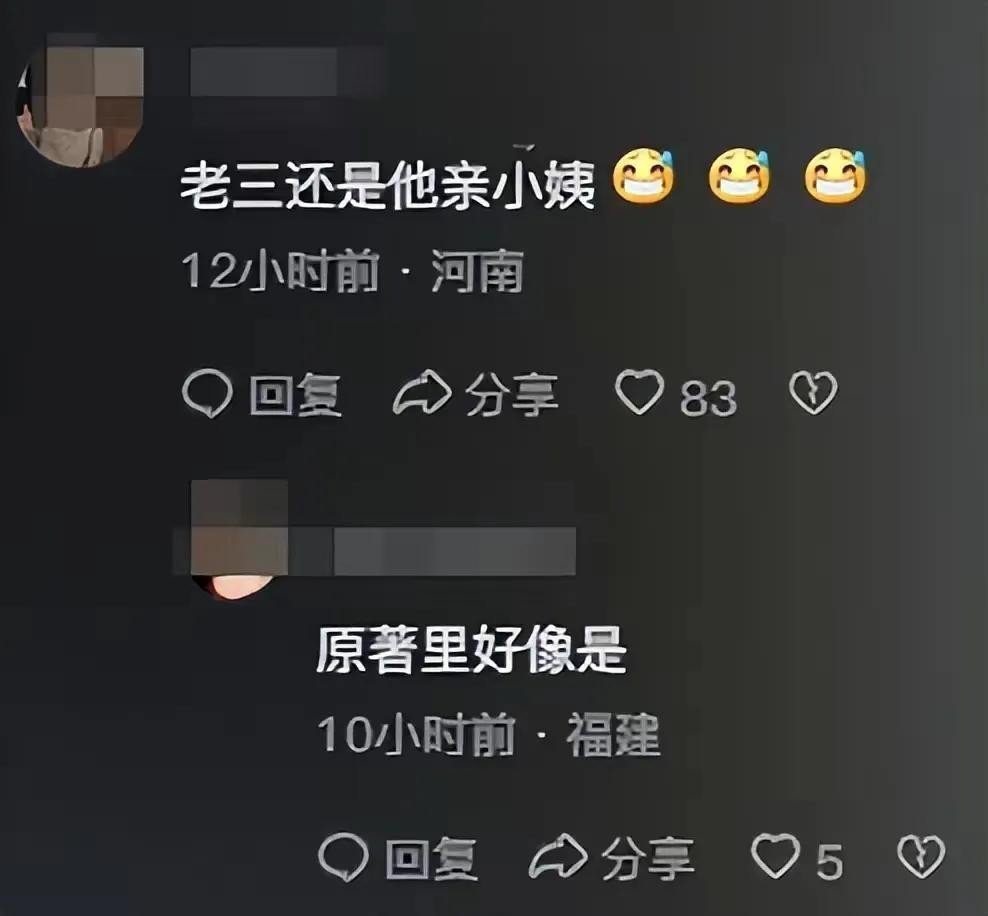This screenshot has height=916, width=988.
Task: Tap broken heart on the 福建 reply
Action: click(921, 856)
